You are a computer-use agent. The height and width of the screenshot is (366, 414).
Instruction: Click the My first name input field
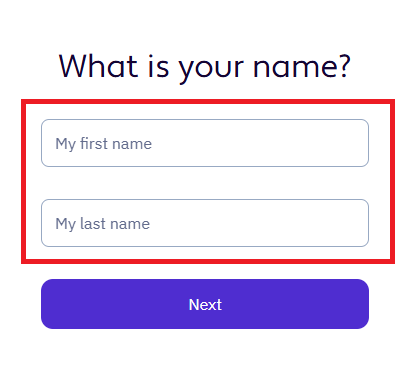(x=205, y=143)
